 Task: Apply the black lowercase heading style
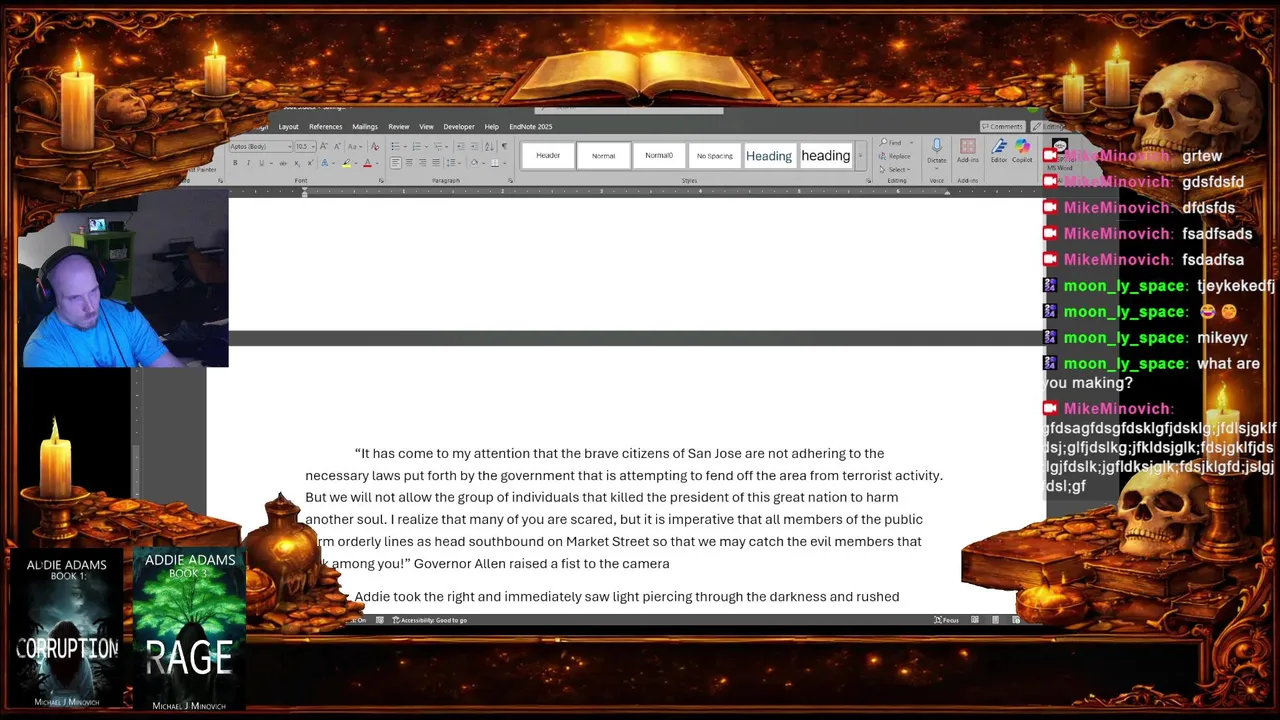pyautogui.click(x=825, y=156)
